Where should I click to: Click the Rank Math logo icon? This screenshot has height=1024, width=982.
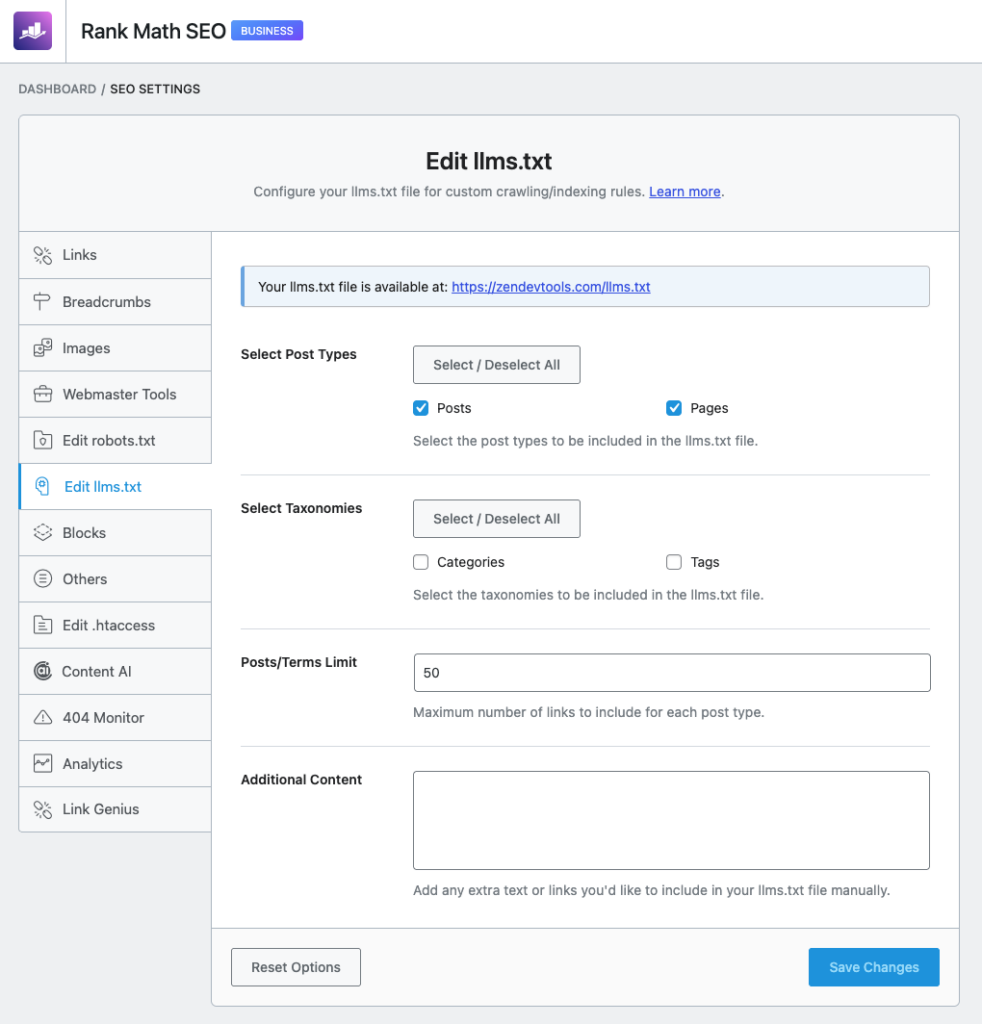33,31
